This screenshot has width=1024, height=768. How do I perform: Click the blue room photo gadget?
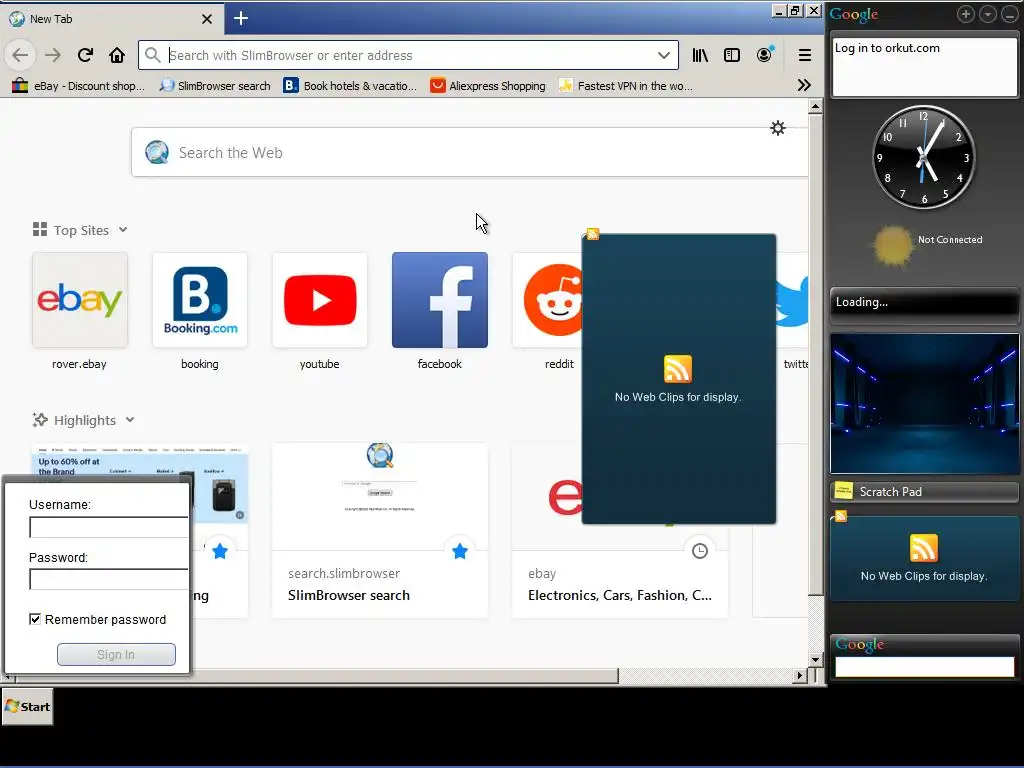pos(925,404)
